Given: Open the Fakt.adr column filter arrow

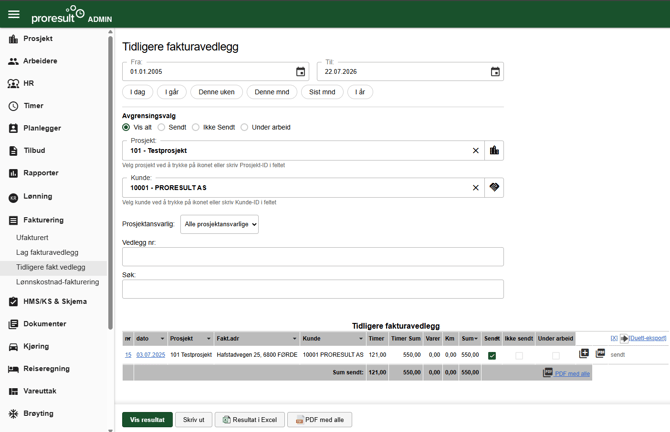Looking at the screenshot, I should click(x=294, y=338).
